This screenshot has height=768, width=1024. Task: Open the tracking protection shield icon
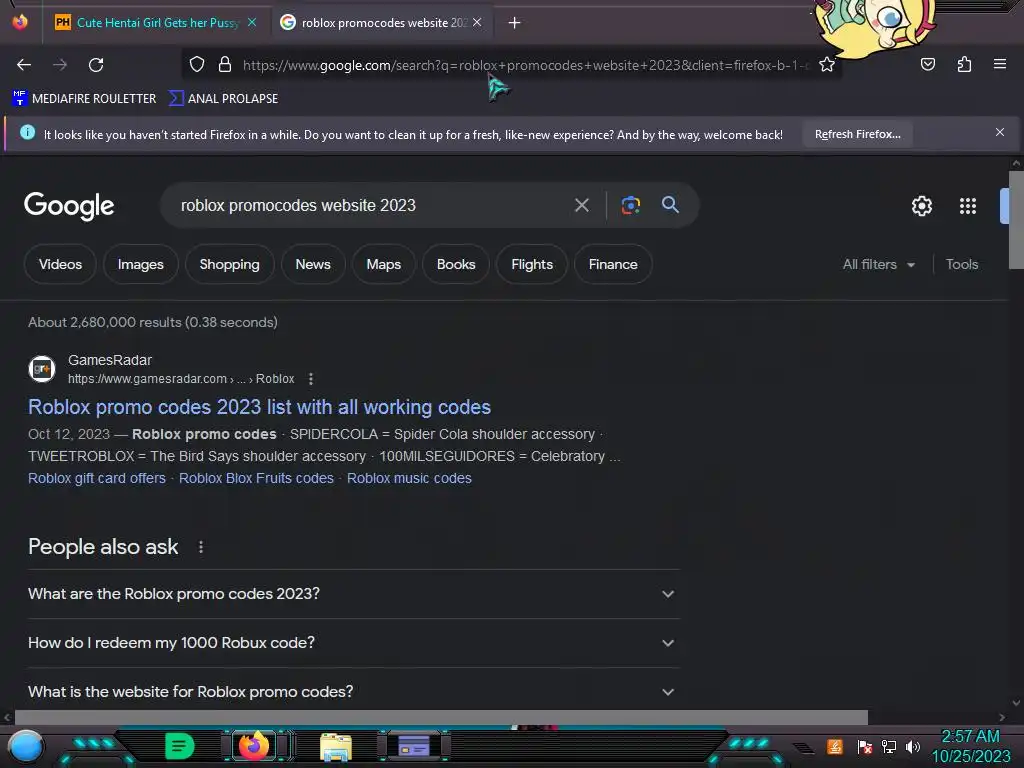pos(197,65)
